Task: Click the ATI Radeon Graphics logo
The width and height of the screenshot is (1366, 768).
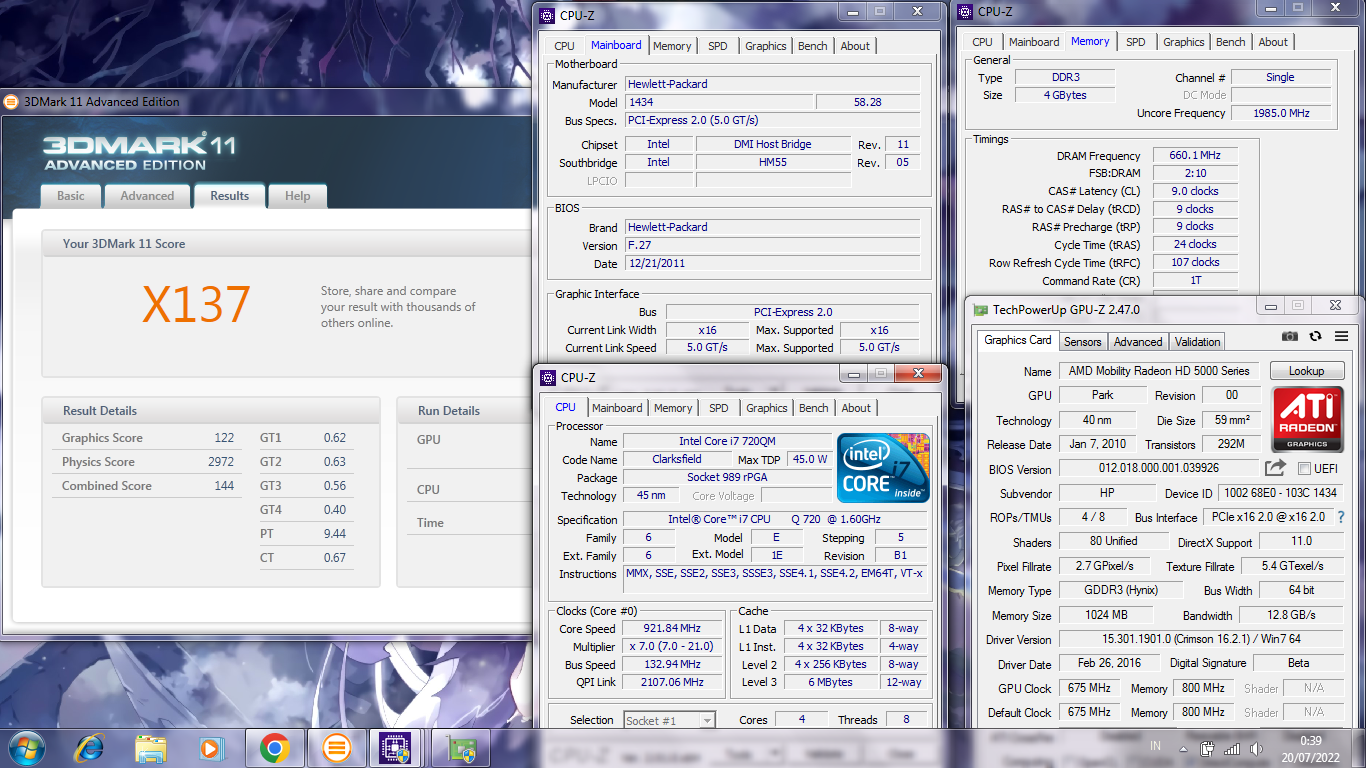Action: [x=1307, y=418]
